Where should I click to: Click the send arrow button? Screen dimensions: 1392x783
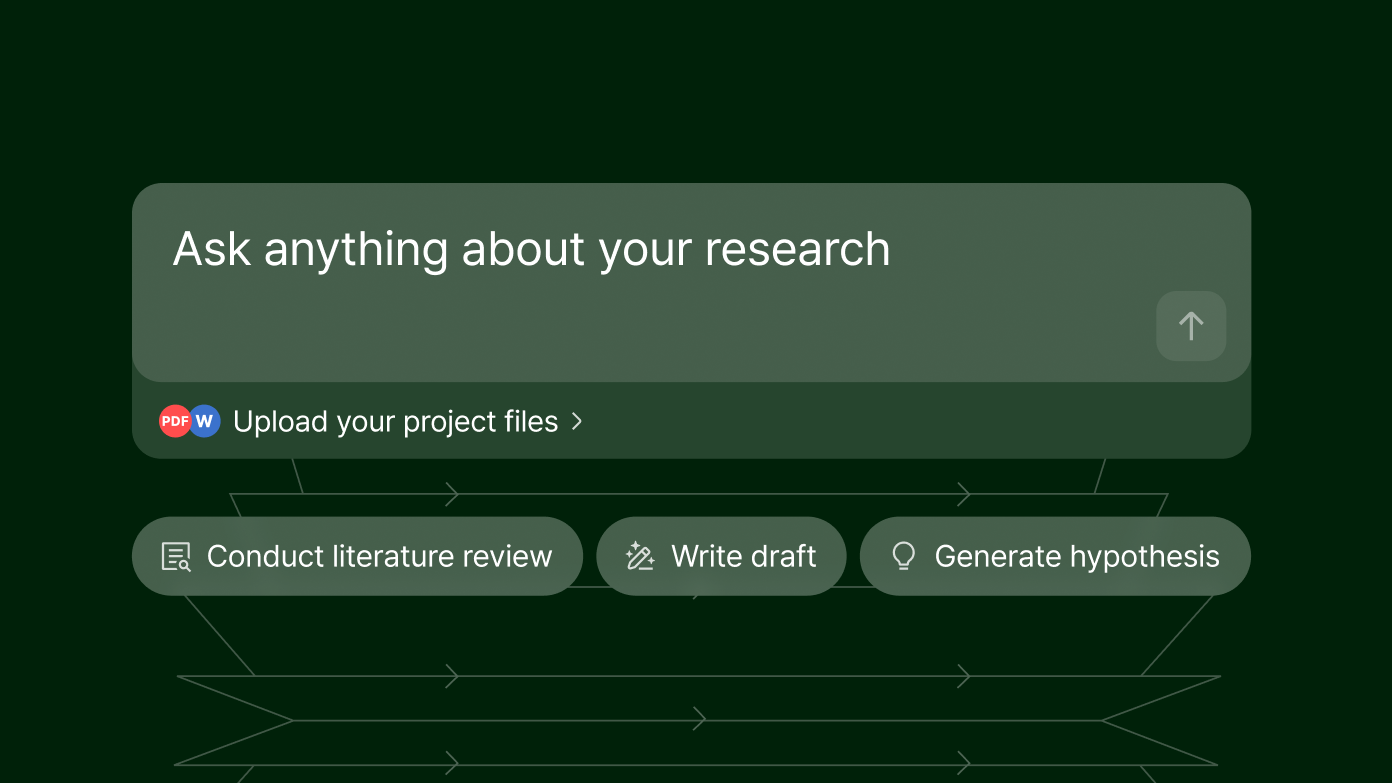[1190, 326]
